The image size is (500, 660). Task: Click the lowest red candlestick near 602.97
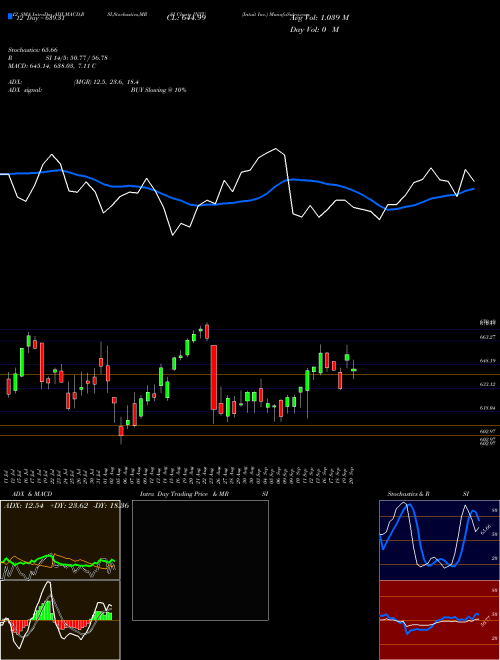coord(121,431)
